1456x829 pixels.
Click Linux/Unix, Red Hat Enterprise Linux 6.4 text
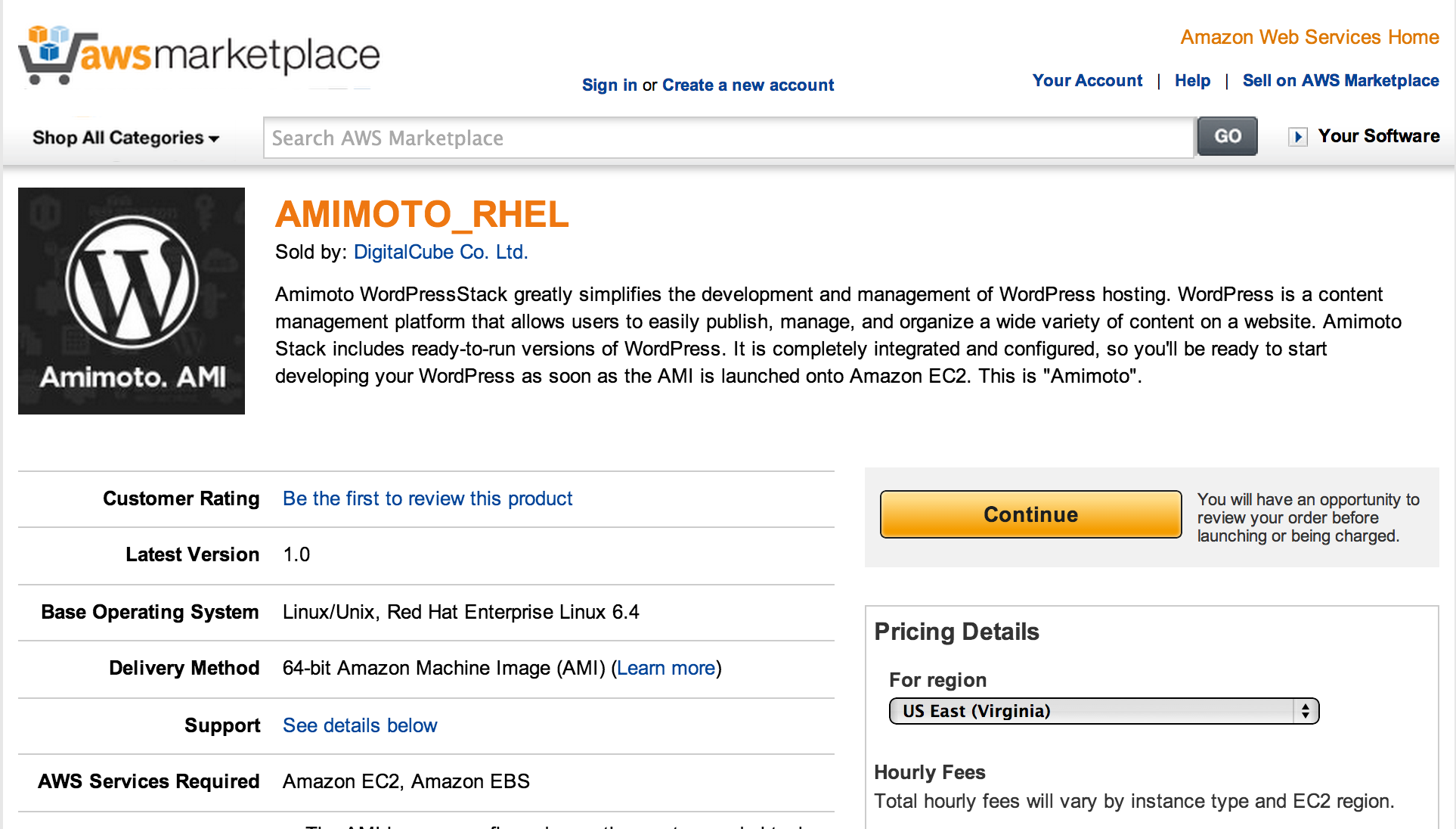click(461, 612)
